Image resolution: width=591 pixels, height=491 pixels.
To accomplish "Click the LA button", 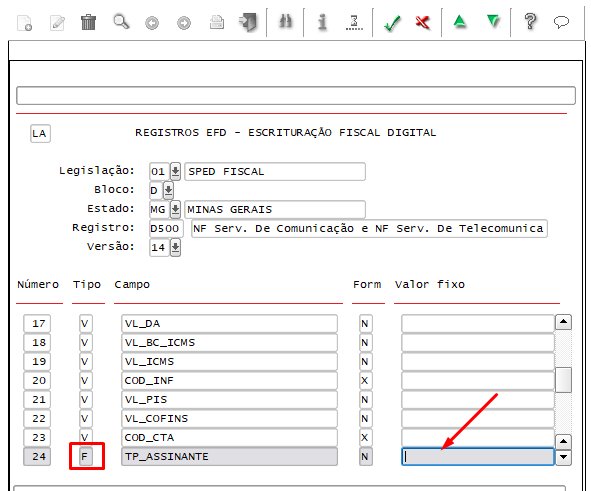I will (x=40, y=133).
